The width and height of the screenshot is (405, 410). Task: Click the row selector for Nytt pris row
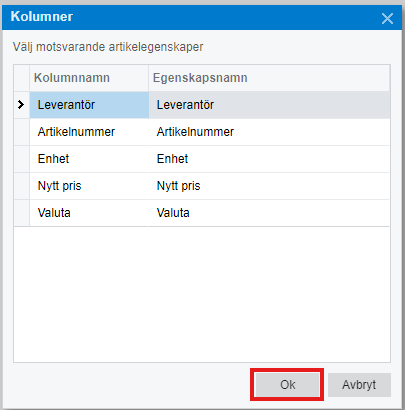click(22, 186)
